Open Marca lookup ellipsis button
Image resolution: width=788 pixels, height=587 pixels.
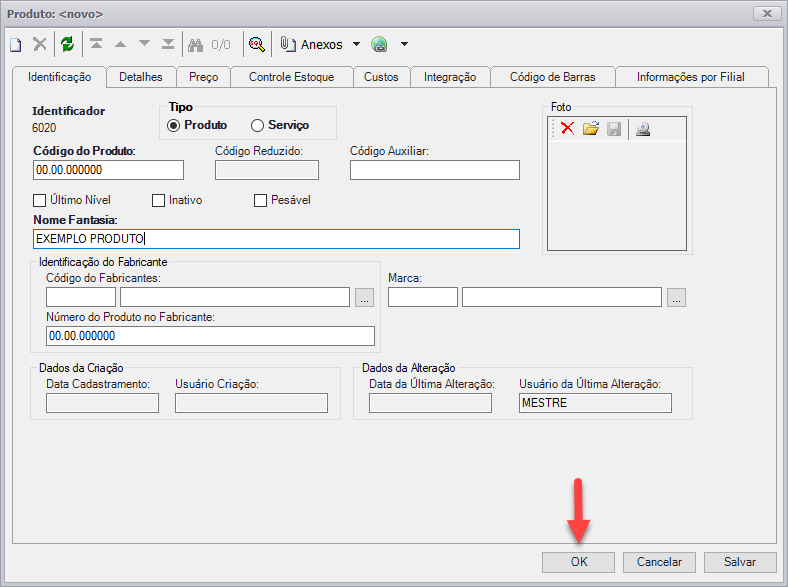(676, 297)
